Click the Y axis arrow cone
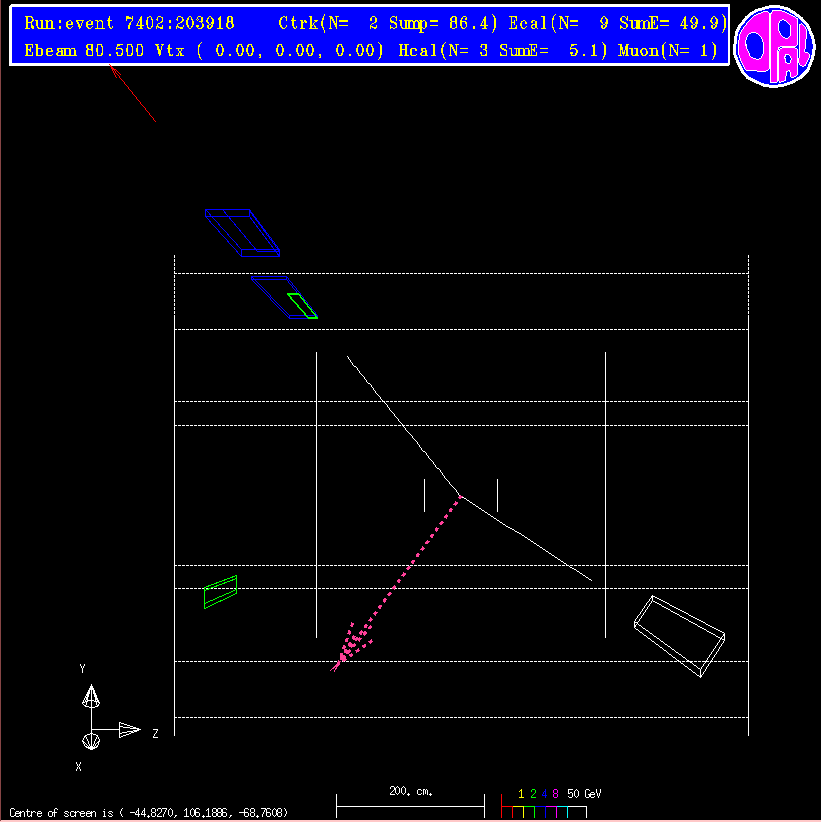 tap(91, 696)
